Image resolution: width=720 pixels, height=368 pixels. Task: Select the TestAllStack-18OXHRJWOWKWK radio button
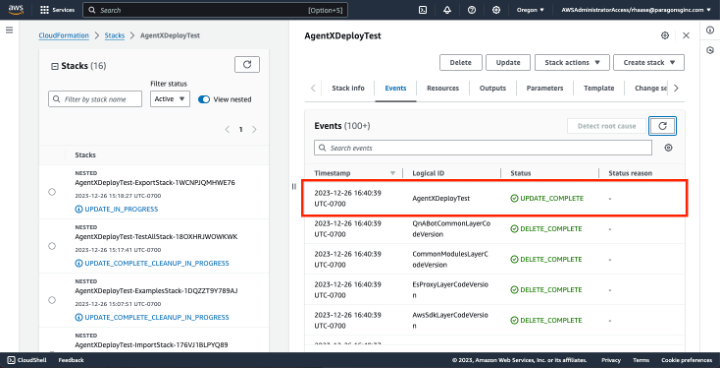[x=52, y=246]
